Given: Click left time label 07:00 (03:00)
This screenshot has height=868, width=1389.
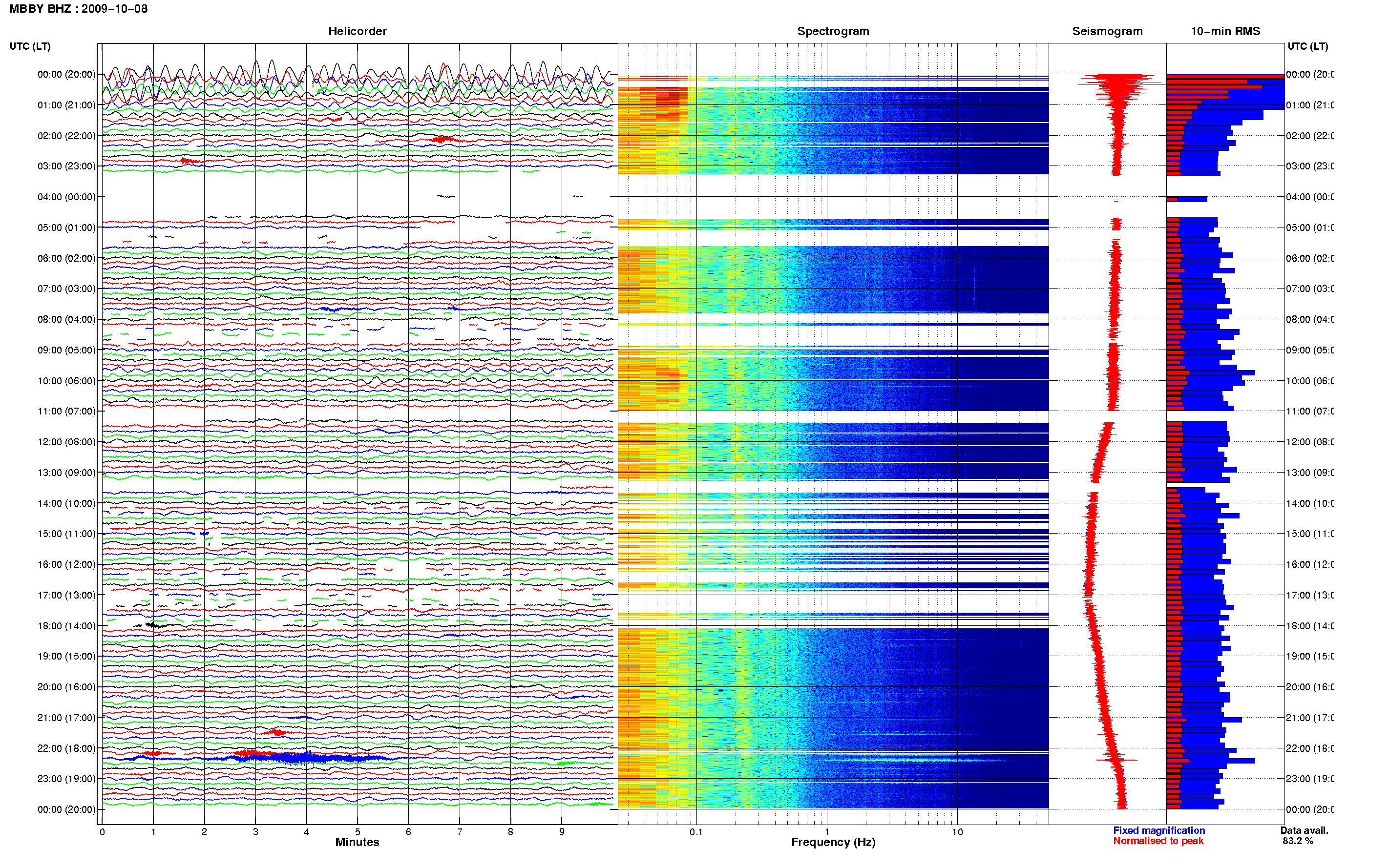Looking at the screenshot, I should click(66, 288).
